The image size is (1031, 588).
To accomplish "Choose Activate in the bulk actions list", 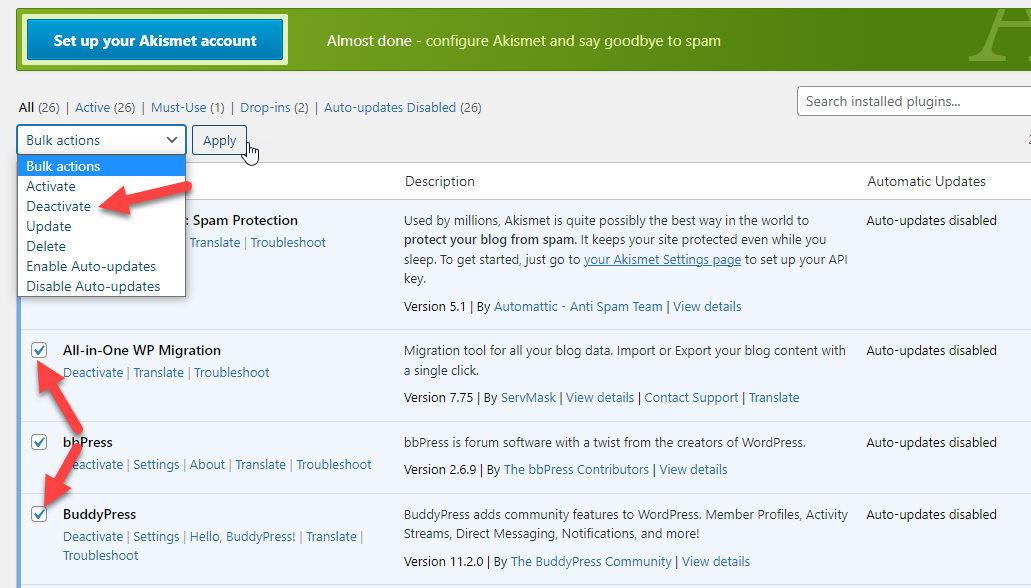I will click(51, 186).
